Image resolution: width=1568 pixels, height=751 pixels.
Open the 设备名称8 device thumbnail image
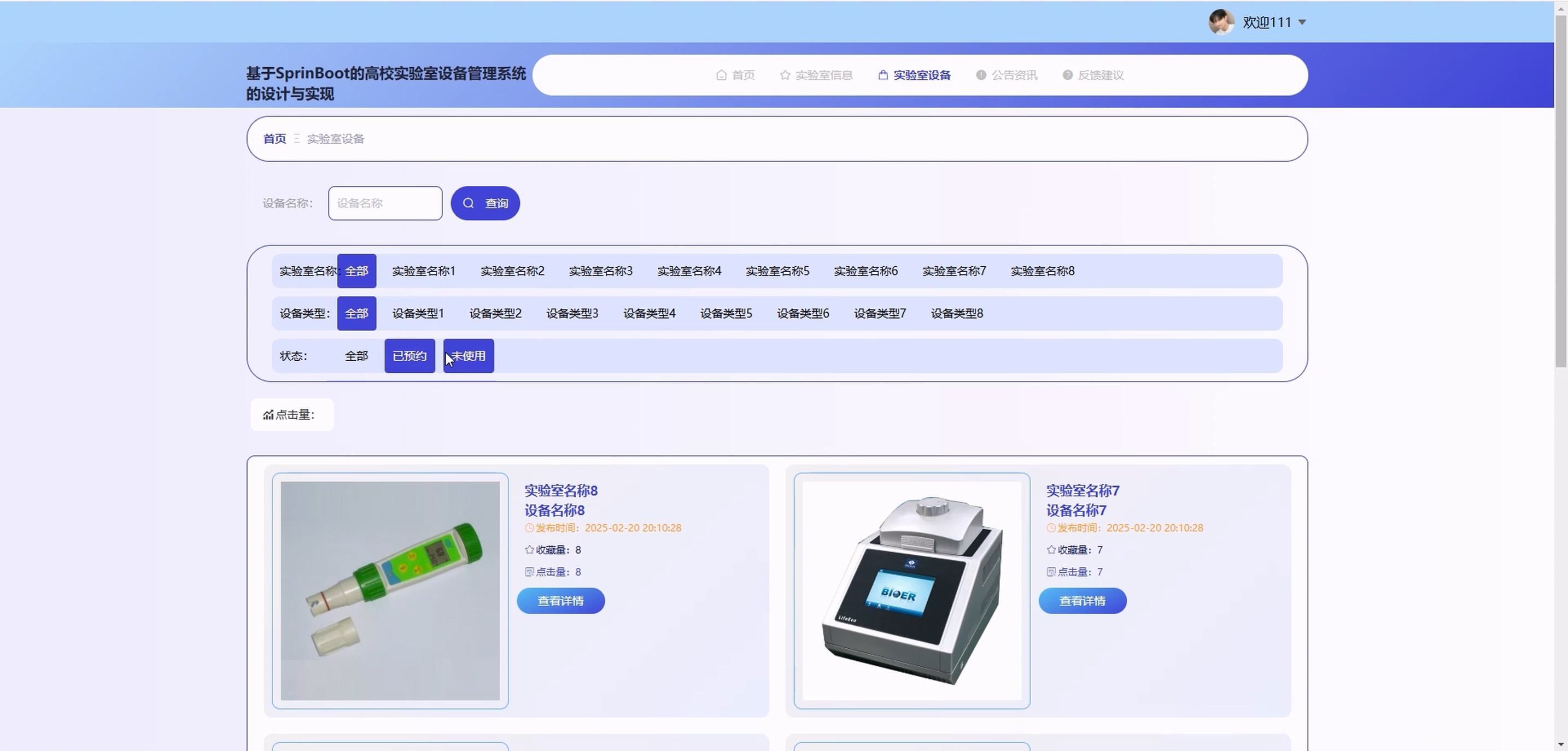point(390,590)
